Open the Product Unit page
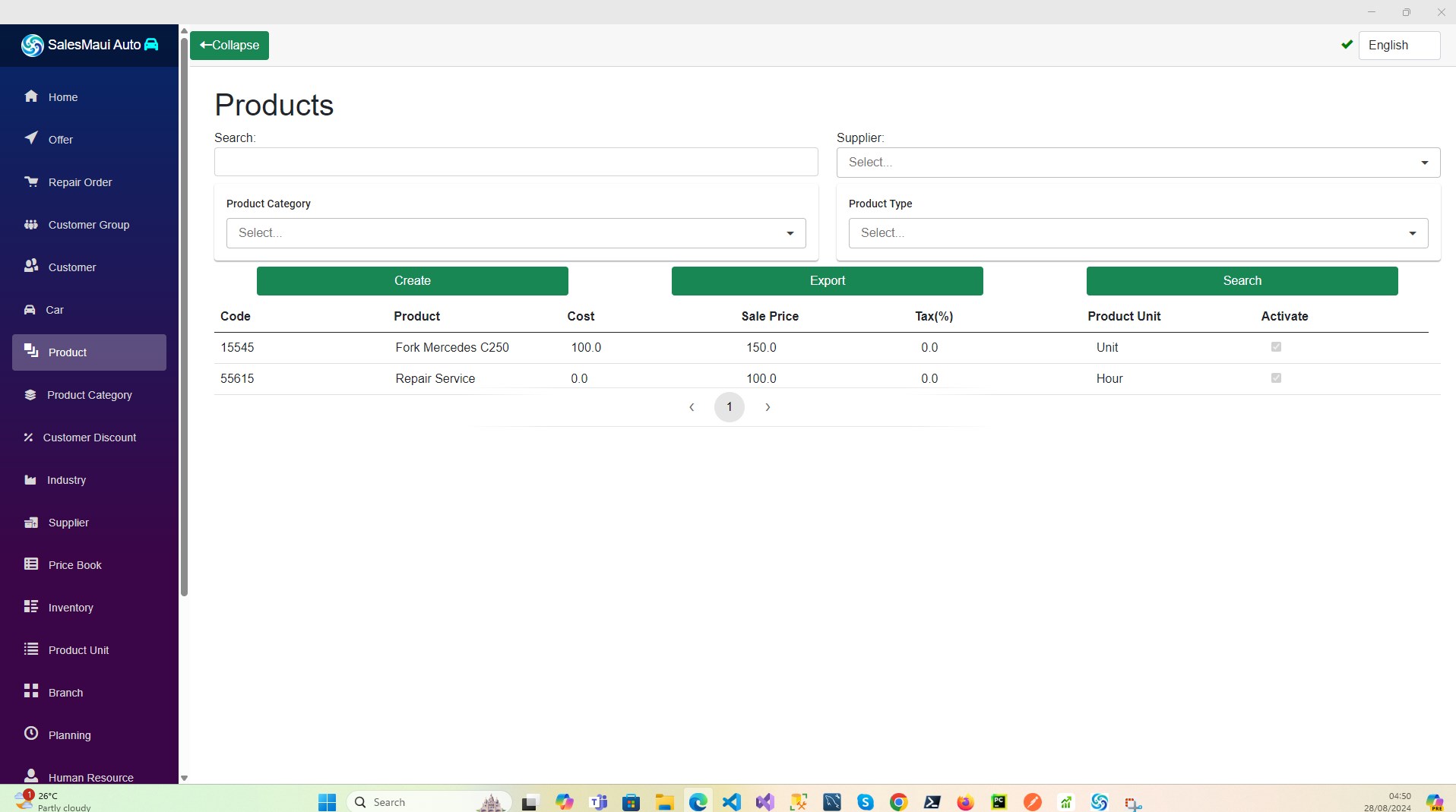Screen dimensions: 1456x812 [x=89, y=650]
